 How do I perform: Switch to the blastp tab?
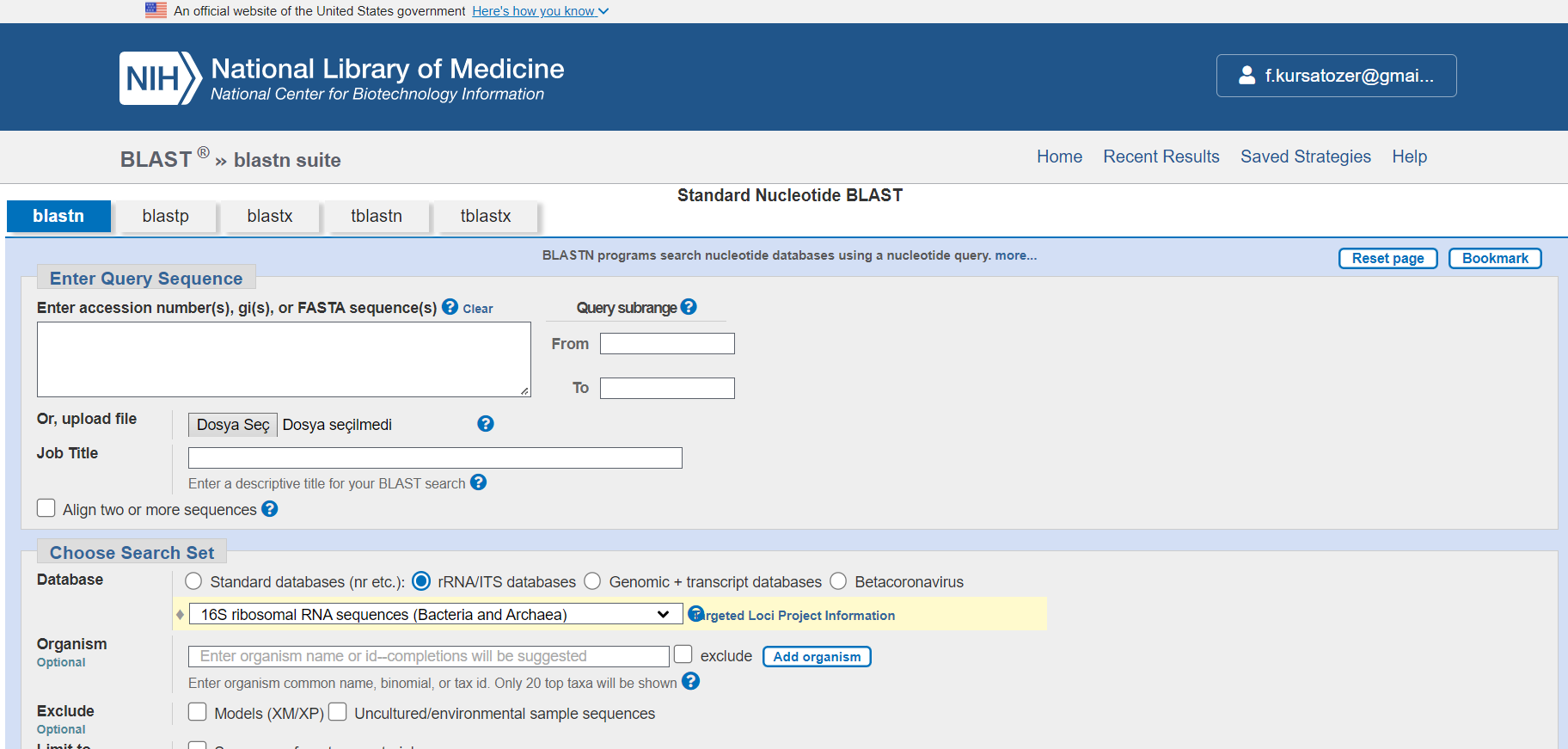(166, 216)
